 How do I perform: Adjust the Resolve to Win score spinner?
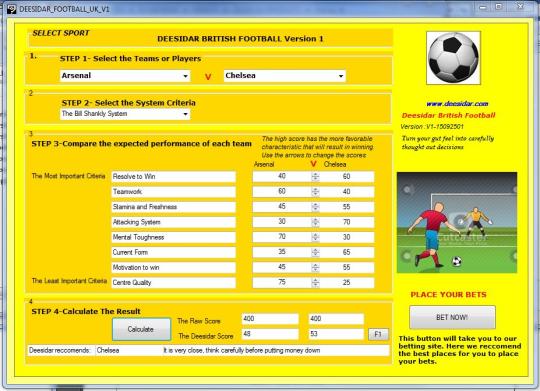click(315, 177)
